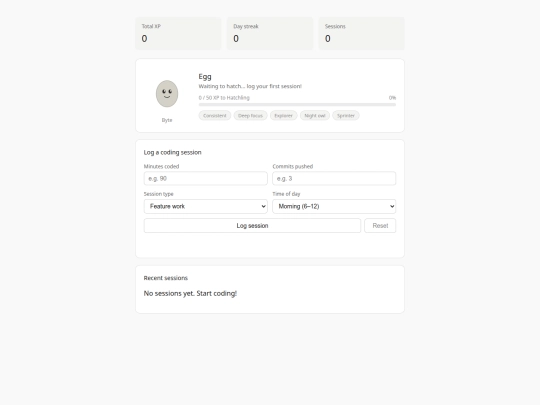Screen dimensions: 540x405
Task: Click the Egg stage title
Action: [x=205, y=76]
